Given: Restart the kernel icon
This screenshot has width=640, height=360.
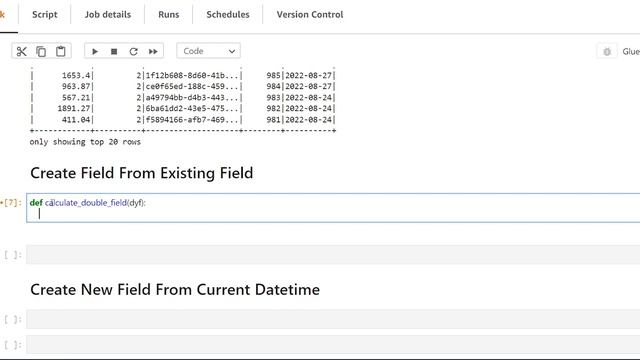Looking at the screenshot, I should pyautogui.click(x=133, y=51).
